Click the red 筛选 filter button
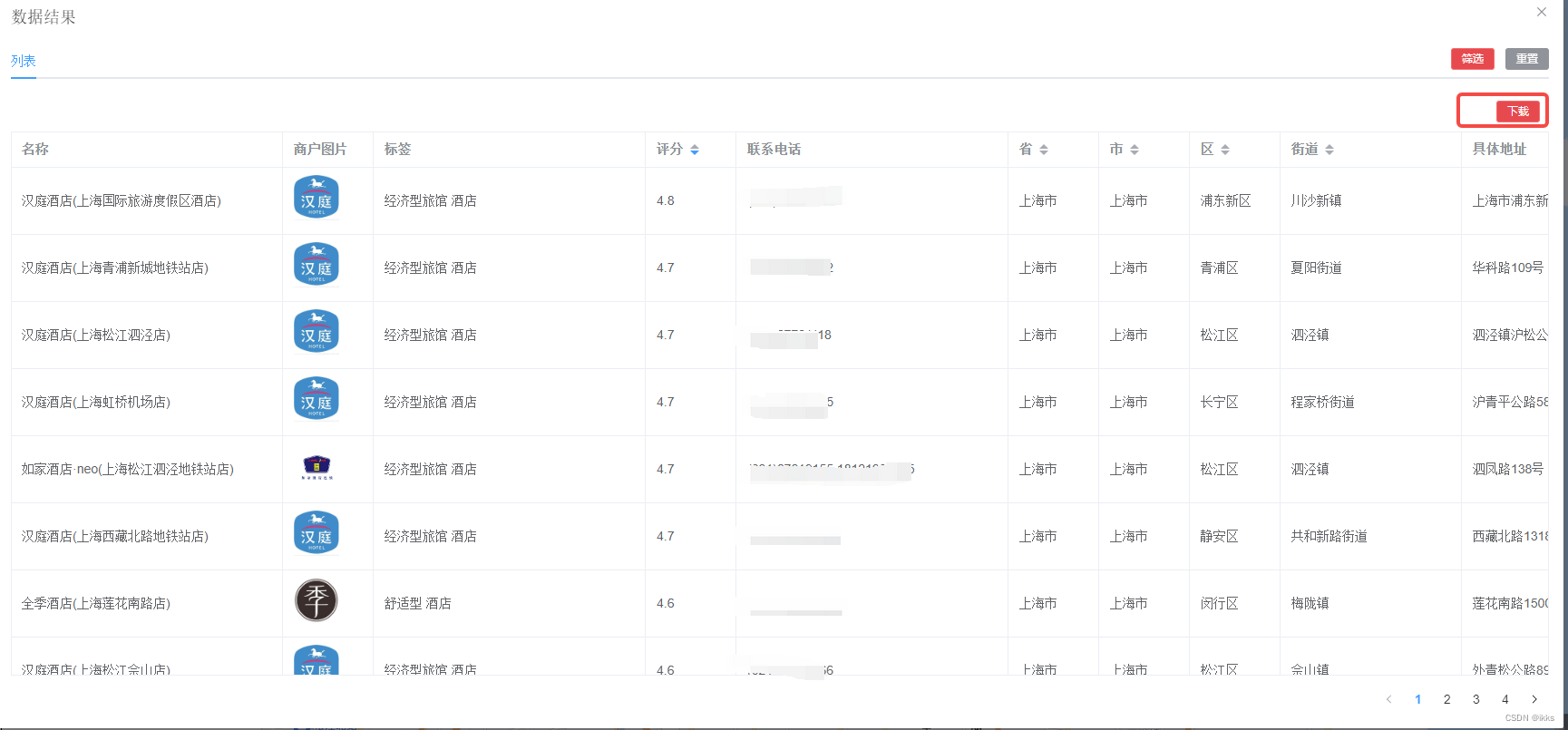 pos(1472,59)
